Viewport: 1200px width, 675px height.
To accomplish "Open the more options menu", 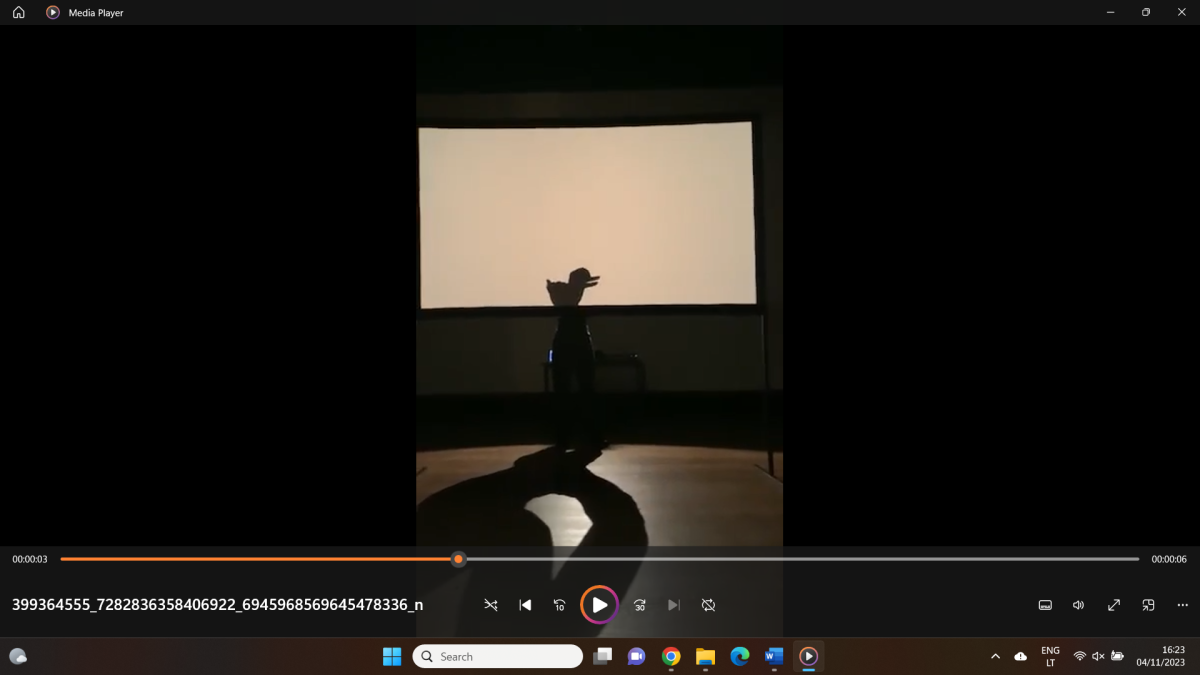I will pos(1182,605).
